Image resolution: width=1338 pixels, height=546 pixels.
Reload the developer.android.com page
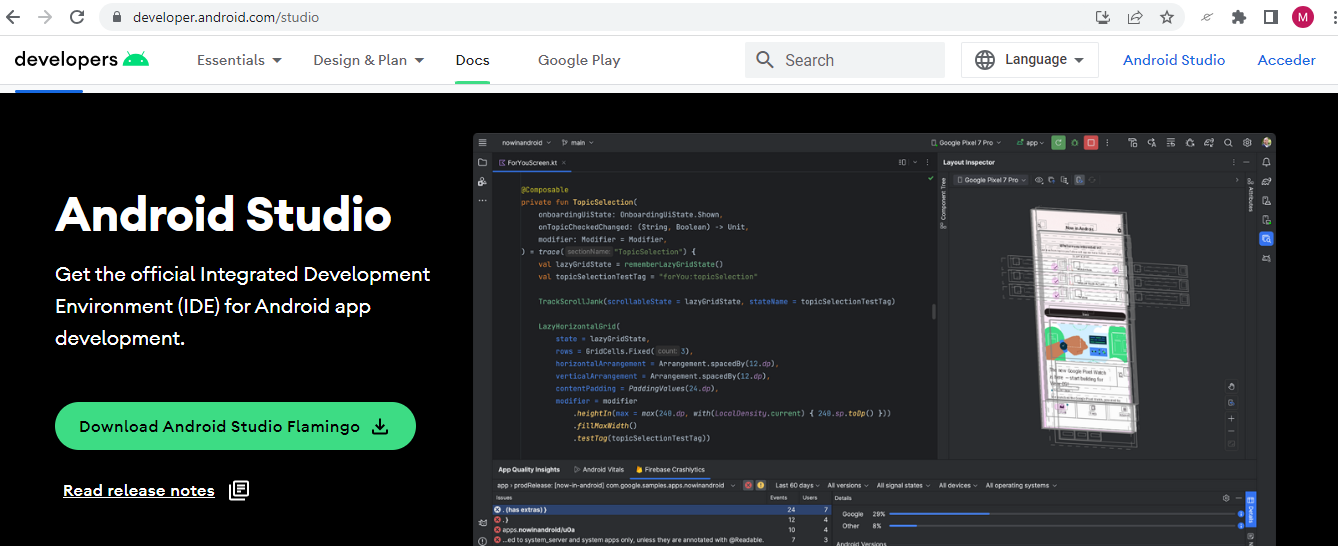pyautogui.click(x=77, y=17)
